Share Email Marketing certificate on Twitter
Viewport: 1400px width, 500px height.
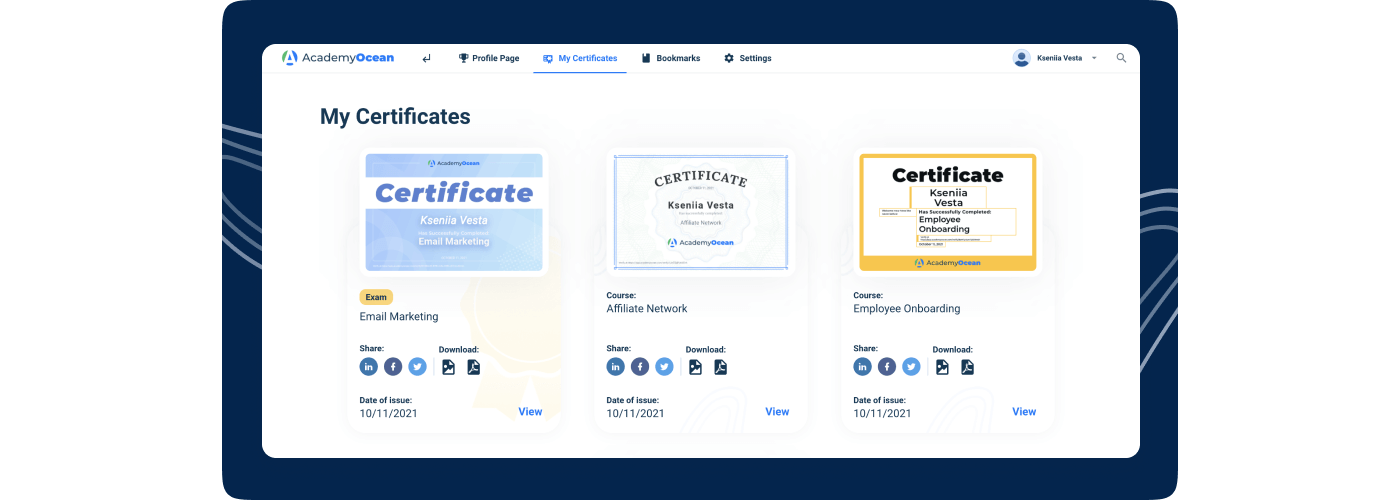(x=417, y=367)
